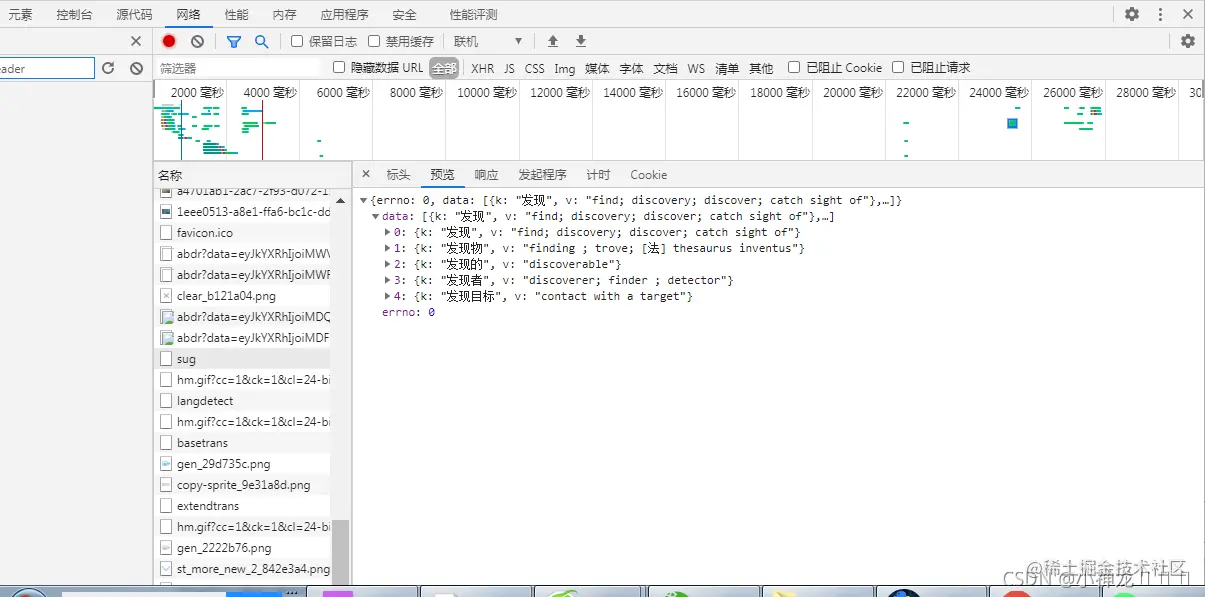Image resolution: width=1205 pixels, height=597 pixels.
Task: Collapse the root JSON object
Action: (364, 201)
